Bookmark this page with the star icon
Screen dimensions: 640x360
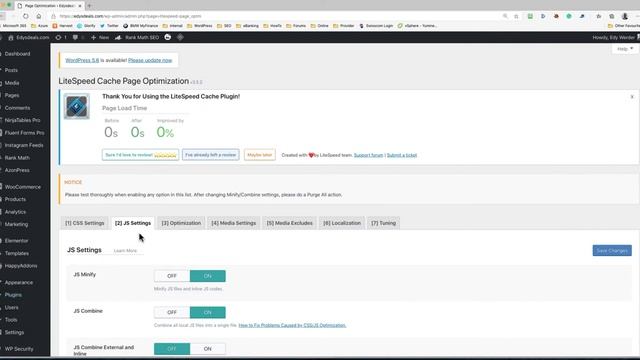[x=516, y=16]
